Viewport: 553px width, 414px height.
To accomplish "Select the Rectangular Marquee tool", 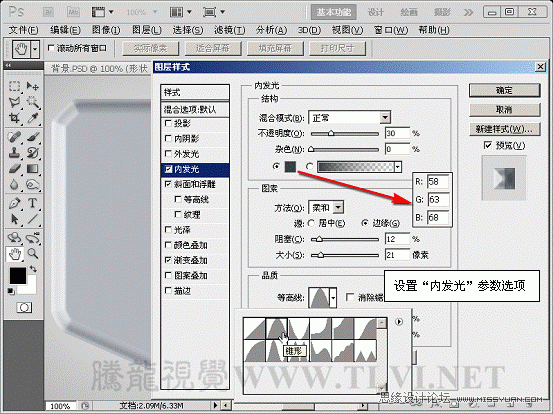I will point(14,86).
